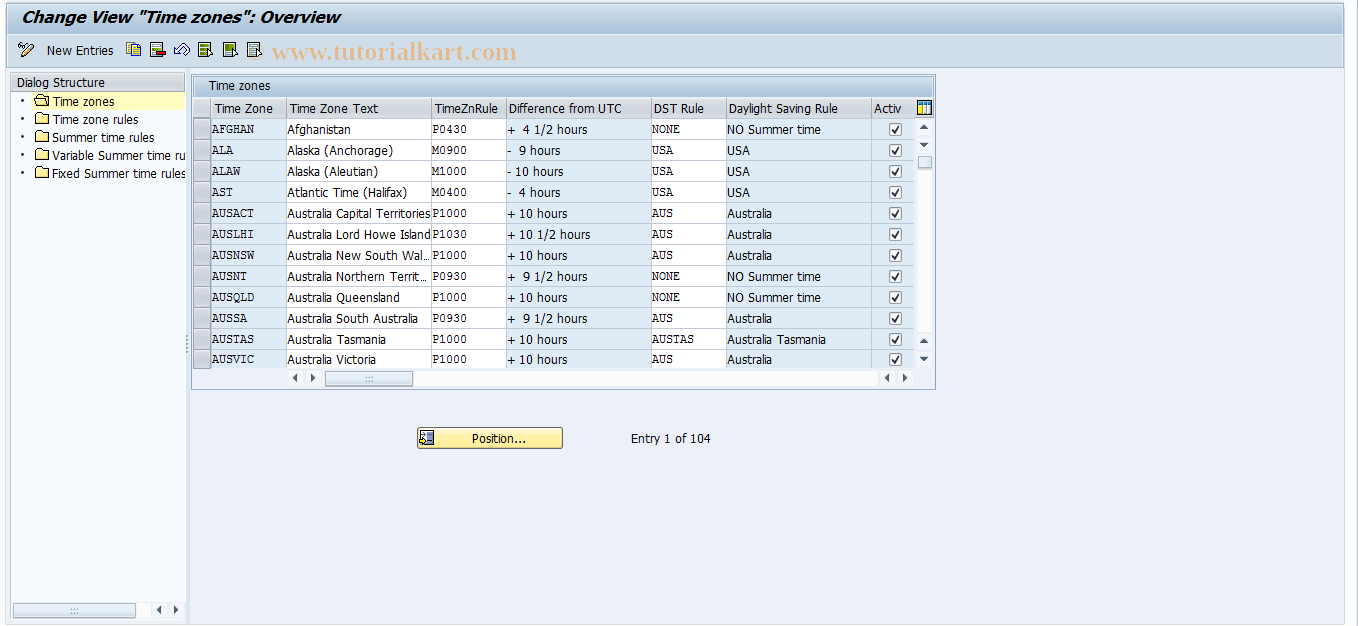
Task: Click the Delete entry icon
Action: (x=157, y=50)
